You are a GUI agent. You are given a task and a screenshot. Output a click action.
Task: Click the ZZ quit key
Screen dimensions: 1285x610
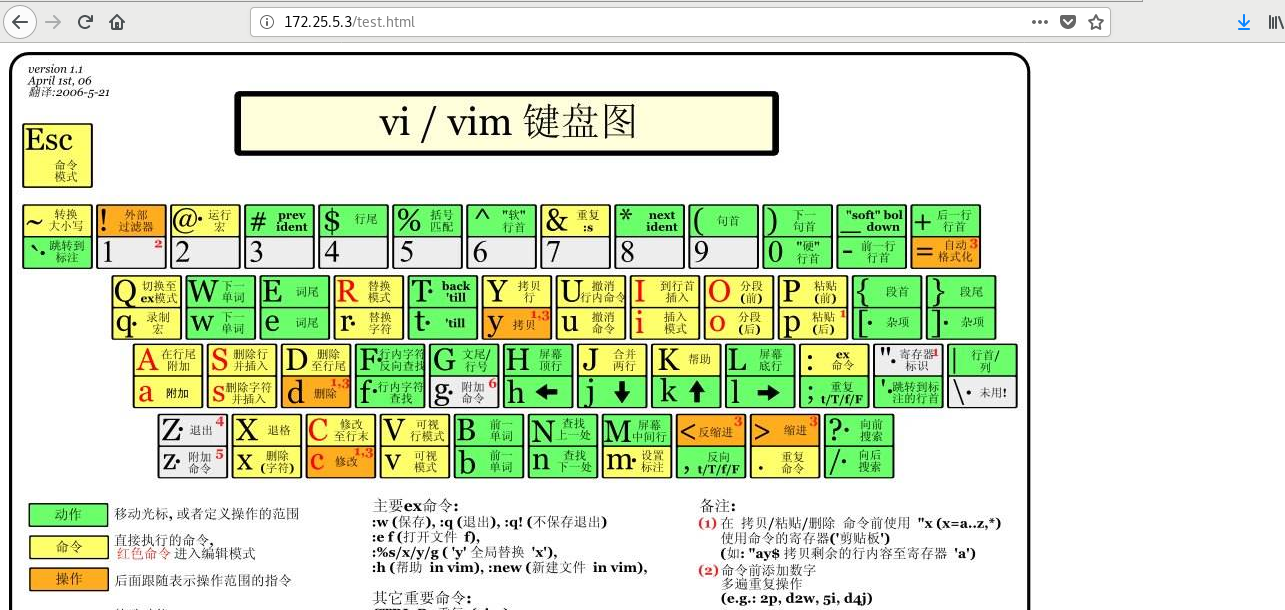[x=192, y=430]
